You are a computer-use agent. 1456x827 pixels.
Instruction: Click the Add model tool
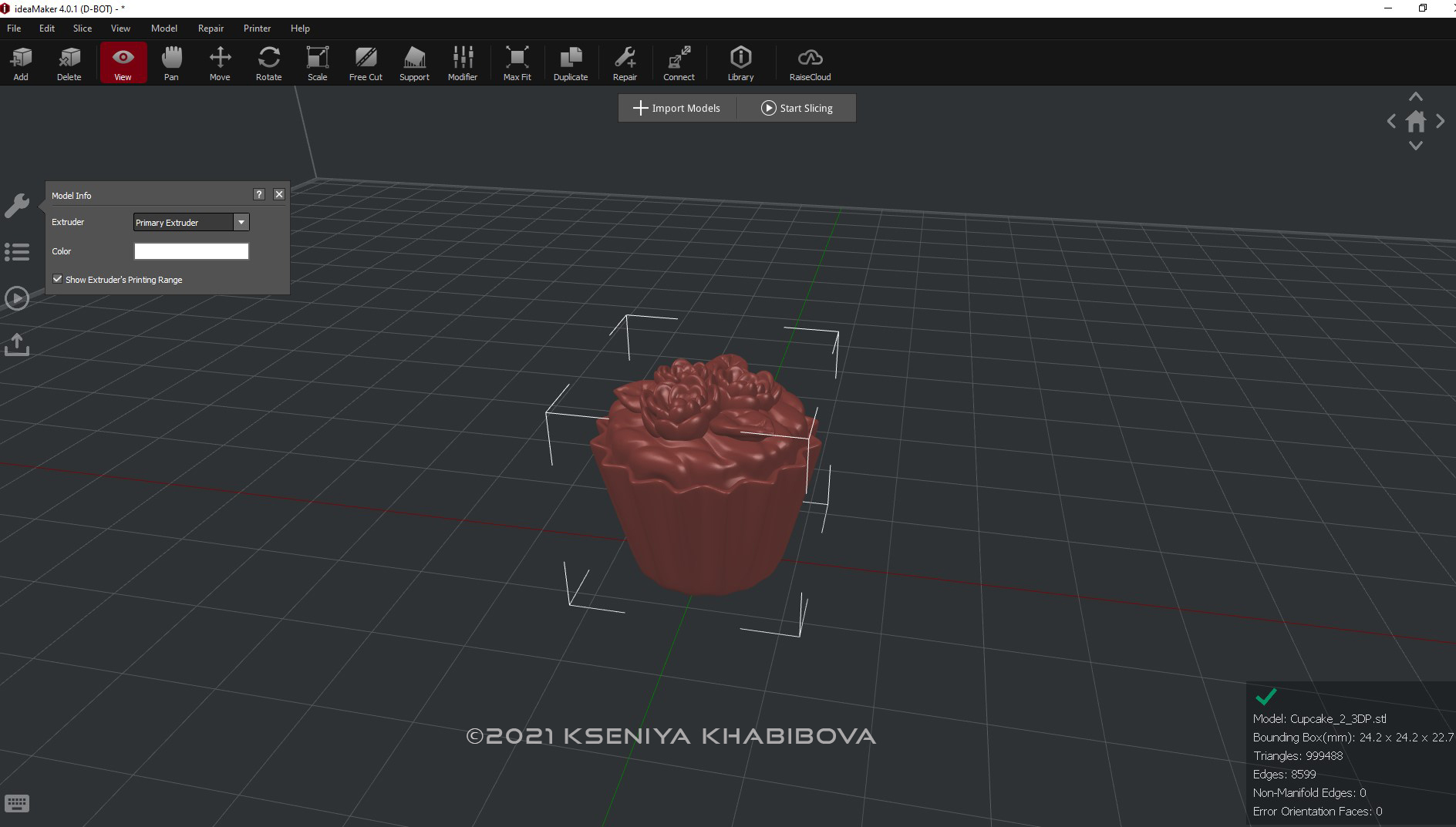[21, 62]
